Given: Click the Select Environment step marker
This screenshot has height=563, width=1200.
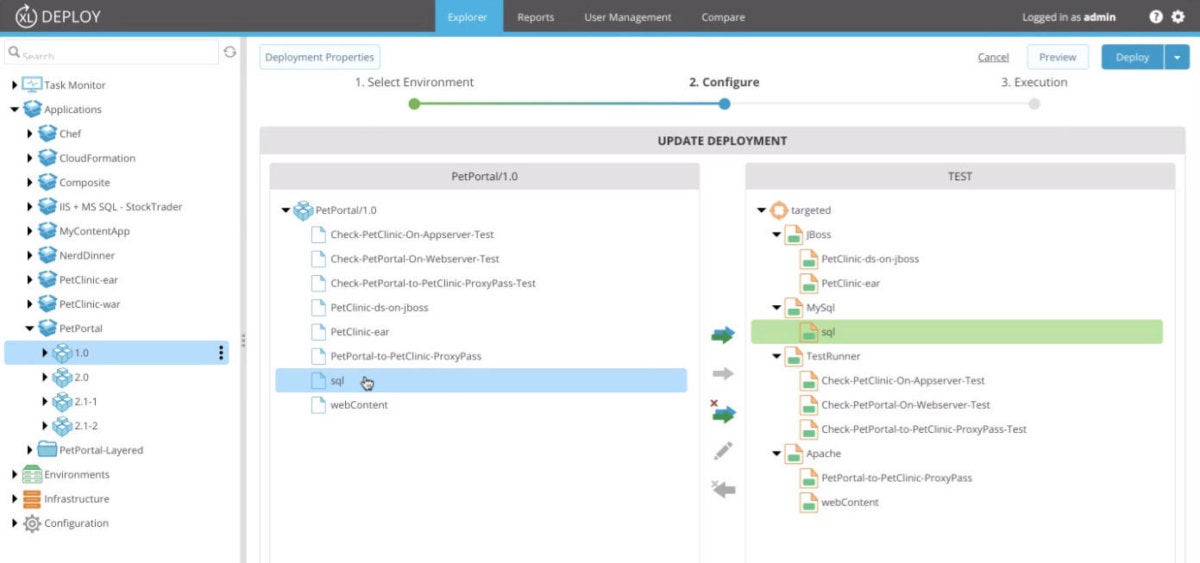Looking at the screenshot, I should coord(414,103).
